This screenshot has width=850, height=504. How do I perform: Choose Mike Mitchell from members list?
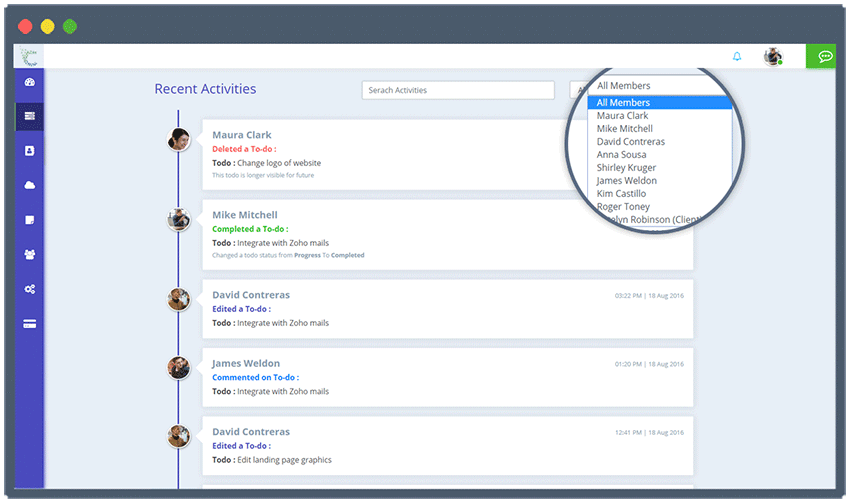click(624, 128)
